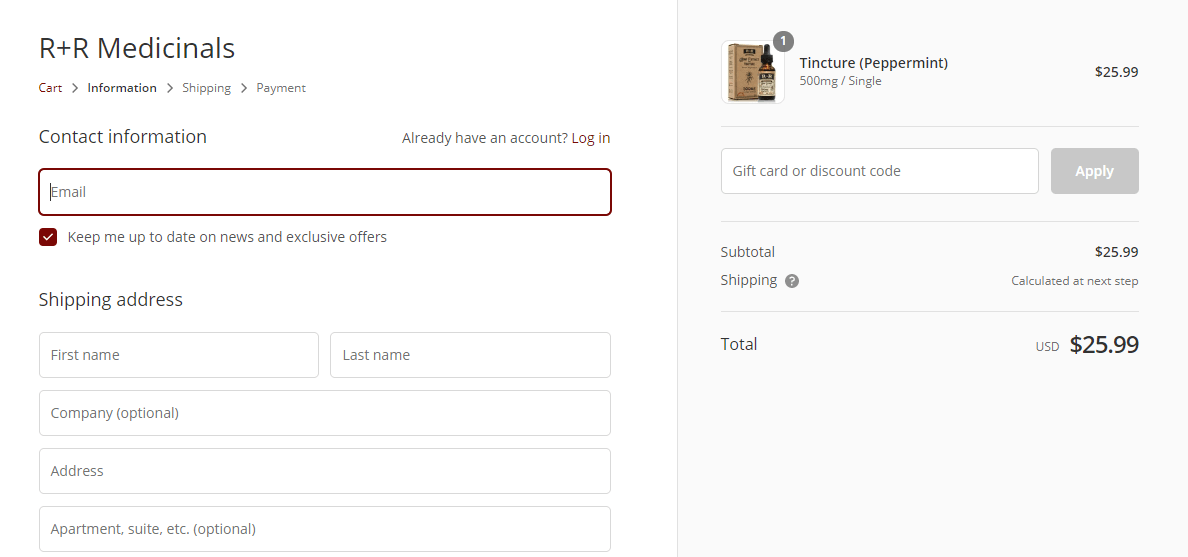Click the Address input field

[x=325, y=471]
